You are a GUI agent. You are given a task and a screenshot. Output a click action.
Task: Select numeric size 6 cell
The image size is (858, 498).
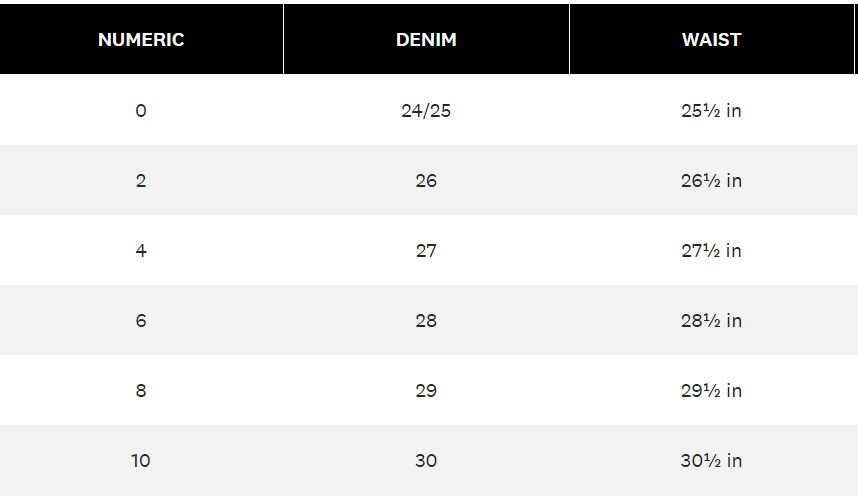pos(141,321)
